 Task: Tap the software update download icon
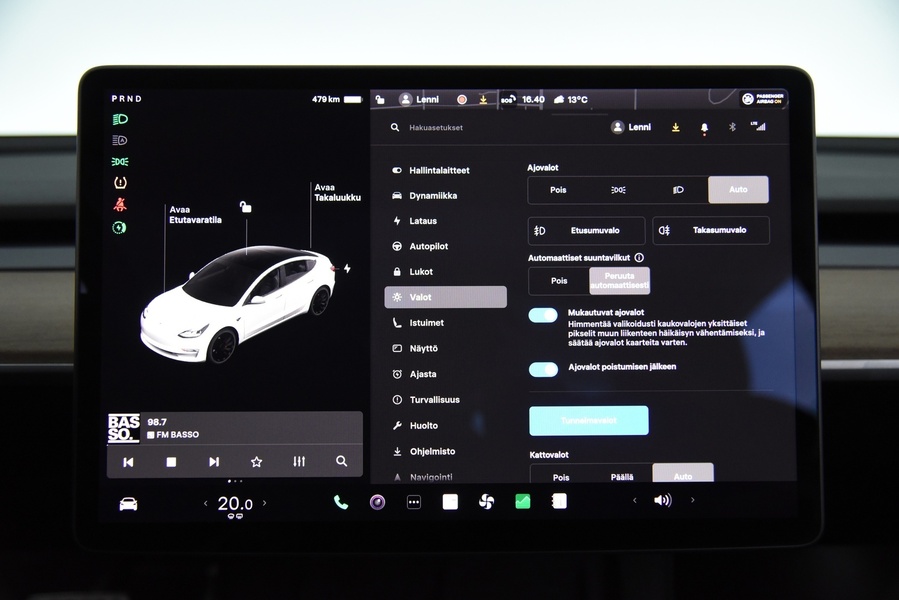click(x=675, y=127)
